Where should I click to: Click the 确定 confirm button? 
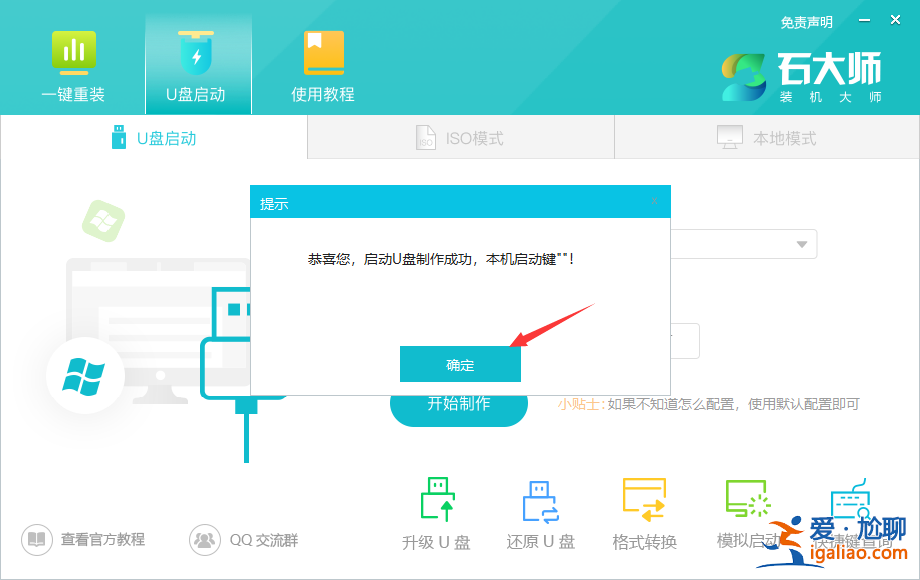(x=459, y=363)
